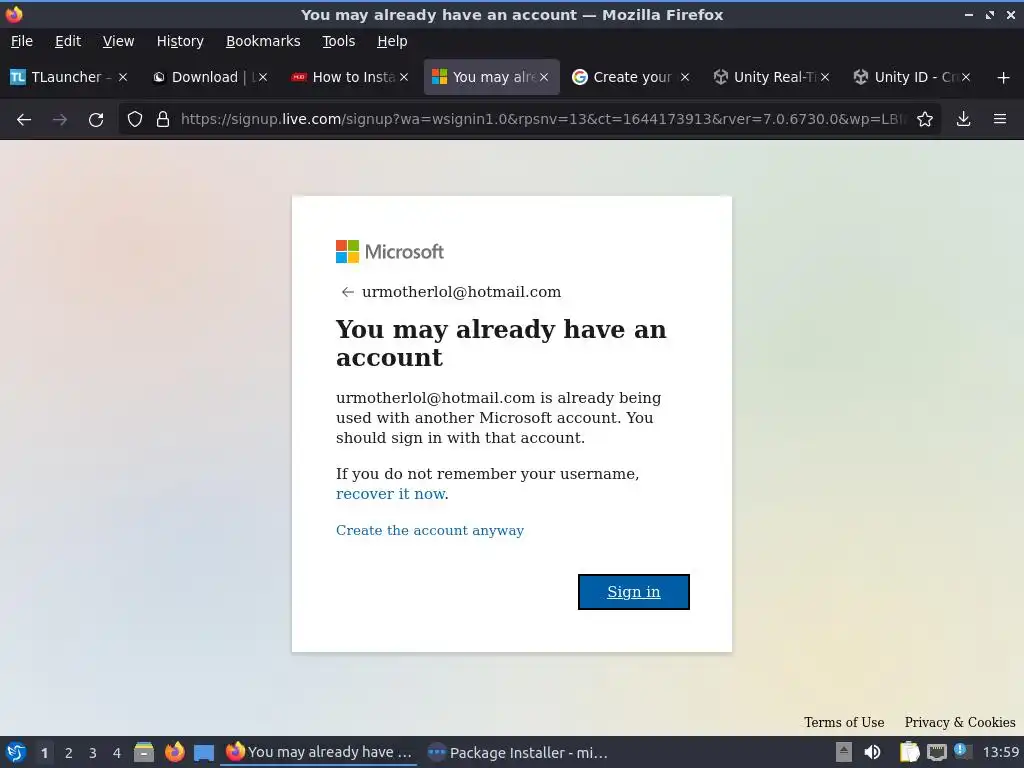Image resolution: width=1024 pixels, height=768 pixels.
Task: Click the 'recover it now' link
Action: [x=391, y=494]
